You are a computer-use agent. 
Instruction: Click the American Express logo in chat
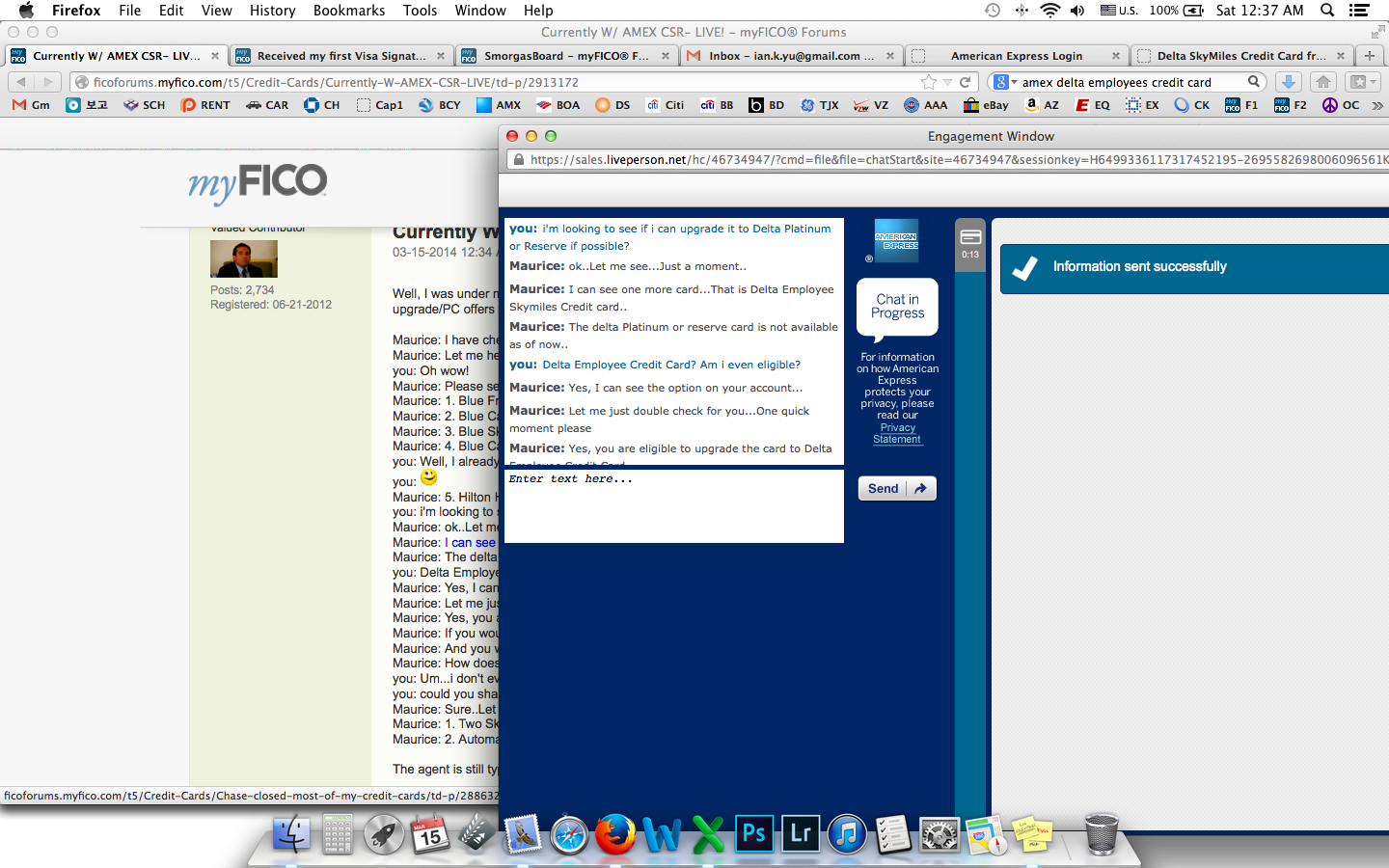click(x=896, y=240)
